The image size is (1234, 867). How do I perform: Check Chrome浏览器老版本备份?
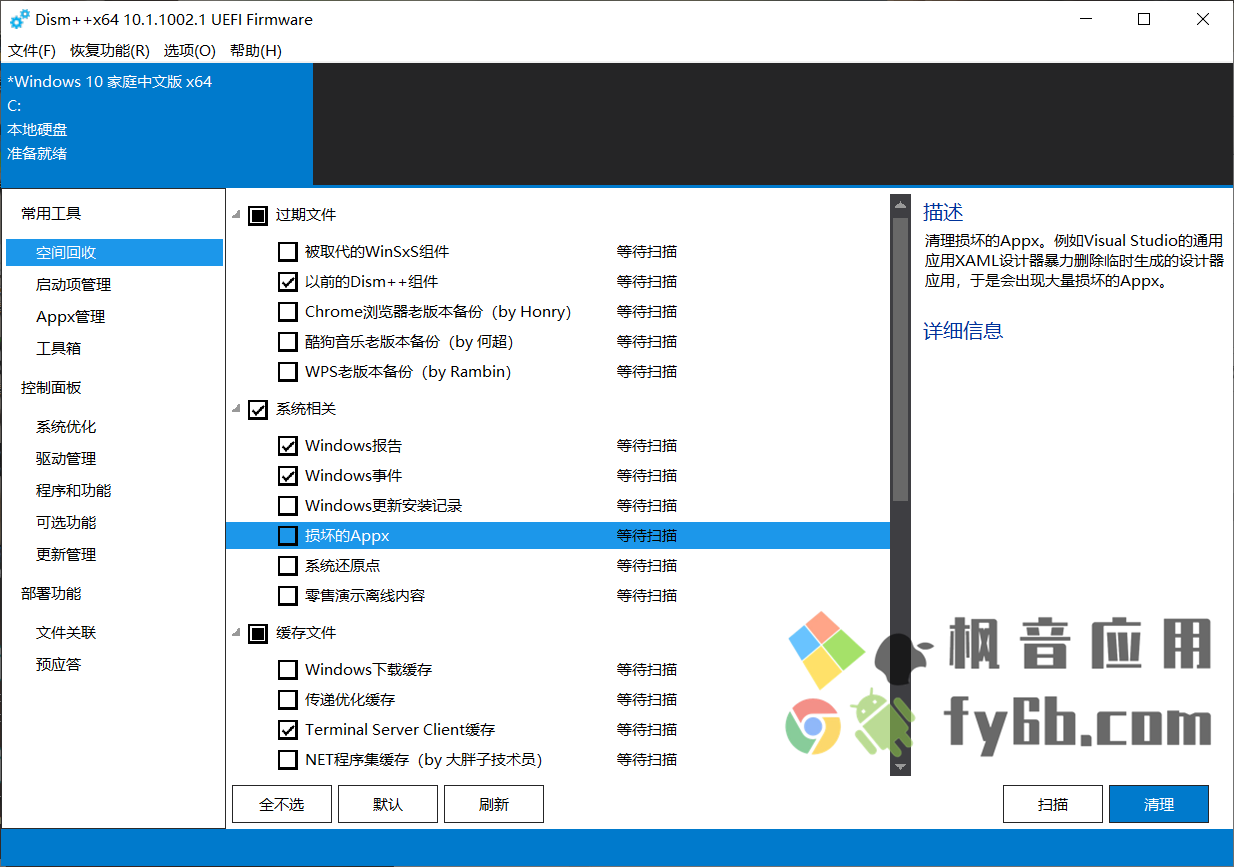pos(288,312)
